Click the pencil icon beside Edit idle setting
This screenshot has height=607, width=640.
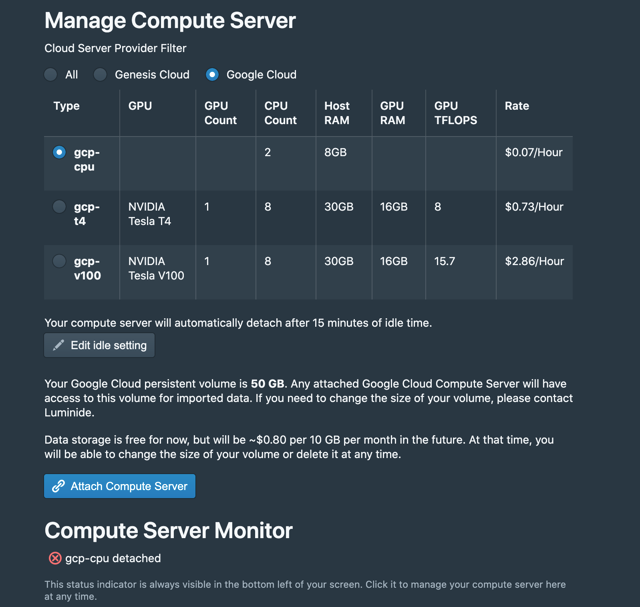58,345
